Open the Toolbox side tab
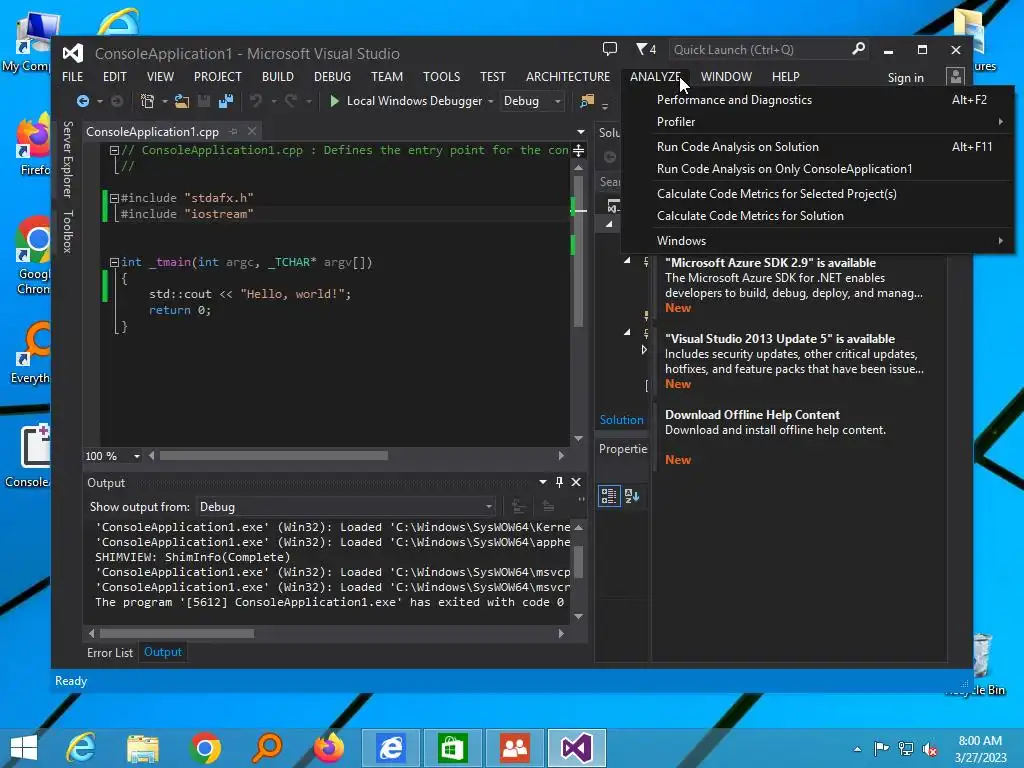Screen dimensions: 1024x768 coord(67,231)
